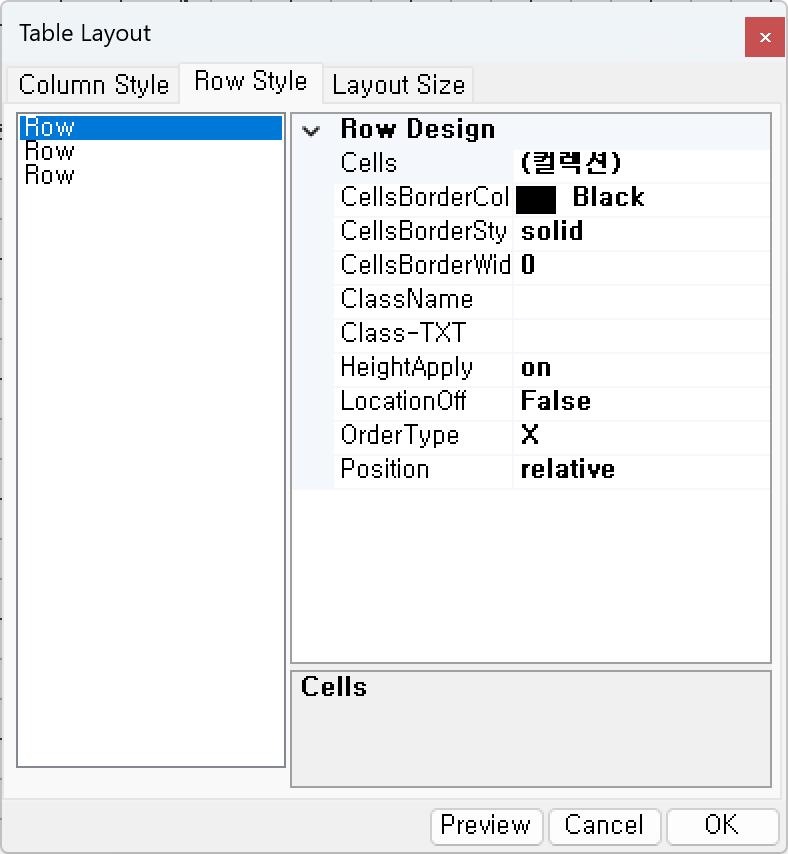This screenshot has height=854, width=788.
Task: Select the ClassName property label
Action: click(407, 299)
